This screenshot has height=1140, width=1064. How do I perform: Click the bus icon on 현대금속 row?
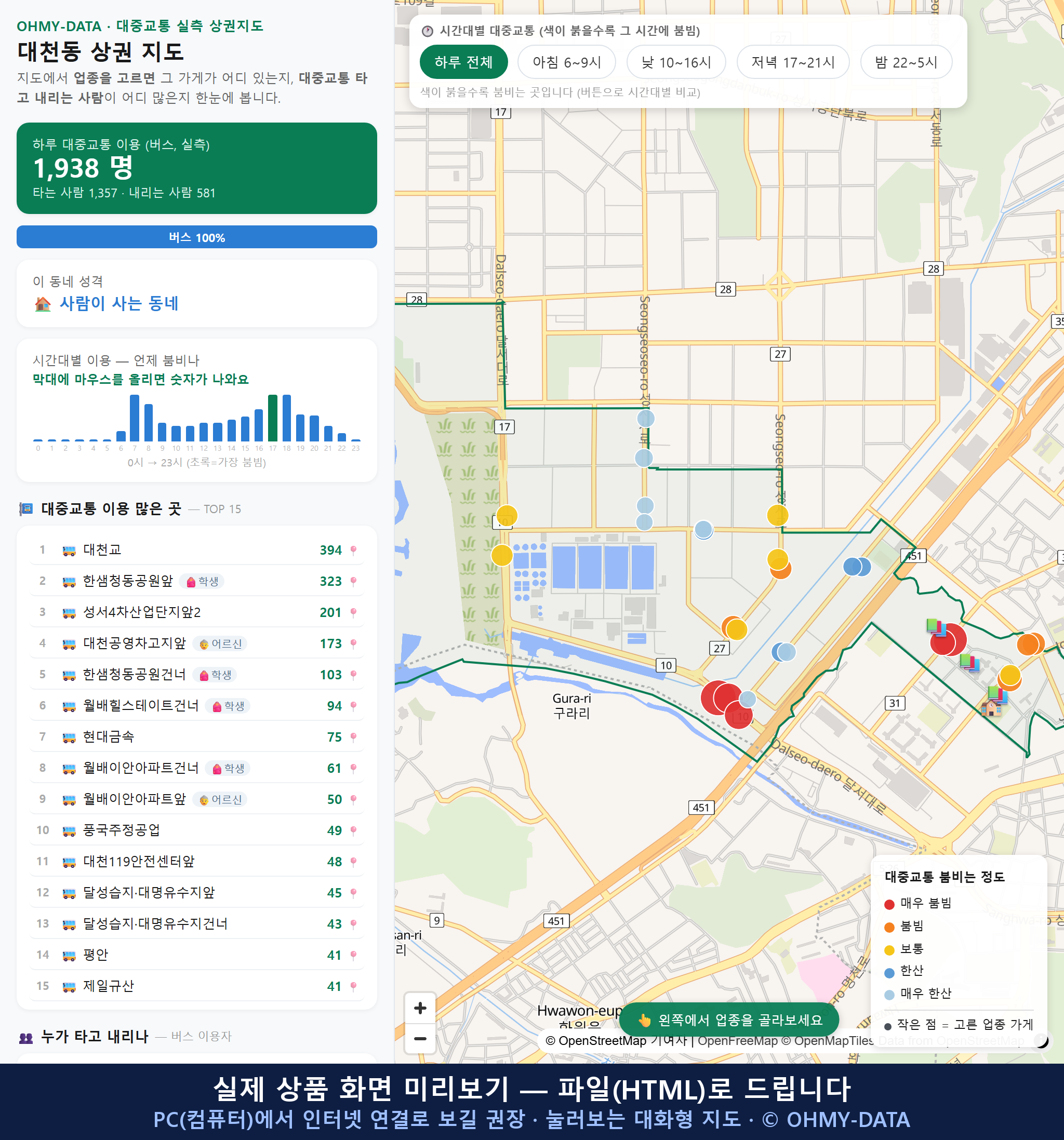[69, 737]
